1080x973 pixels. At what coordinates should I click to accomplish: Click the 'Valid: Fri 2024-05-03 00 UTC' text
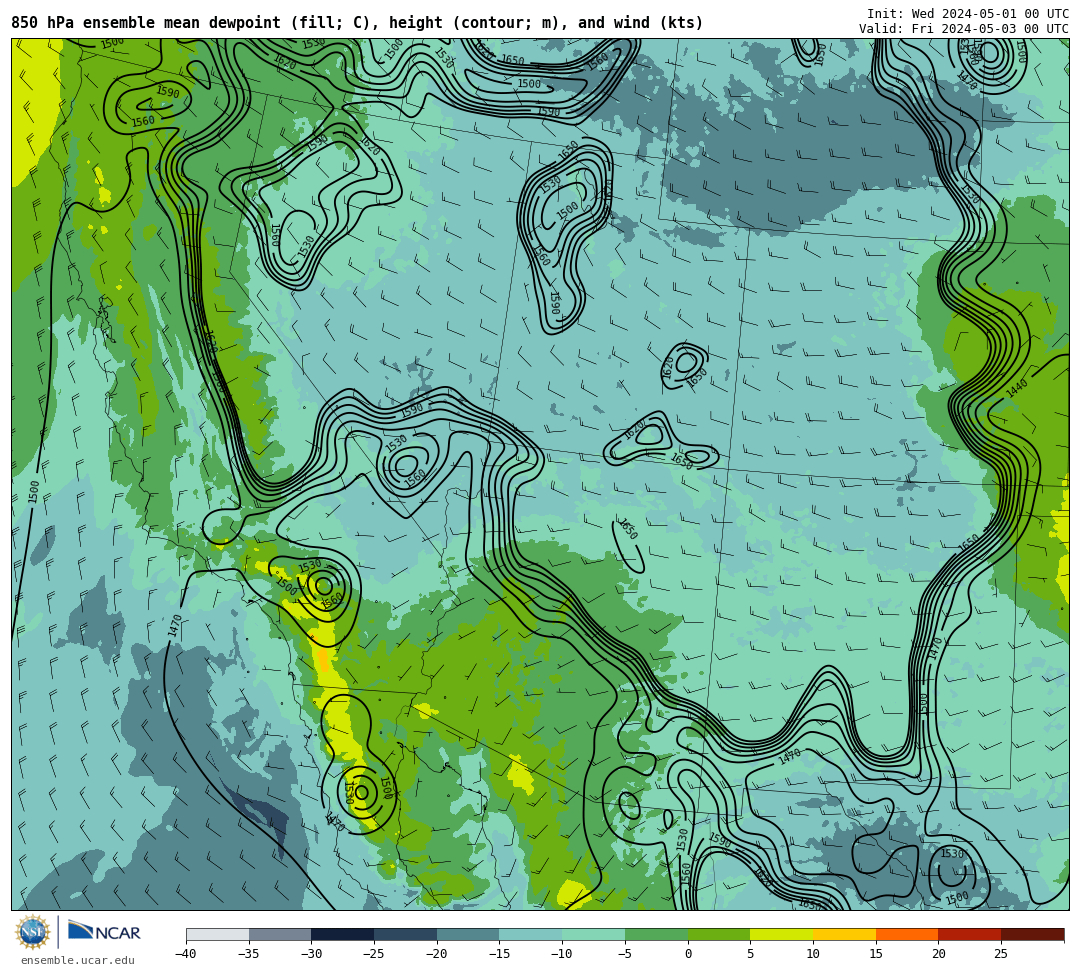pos(964,29)
